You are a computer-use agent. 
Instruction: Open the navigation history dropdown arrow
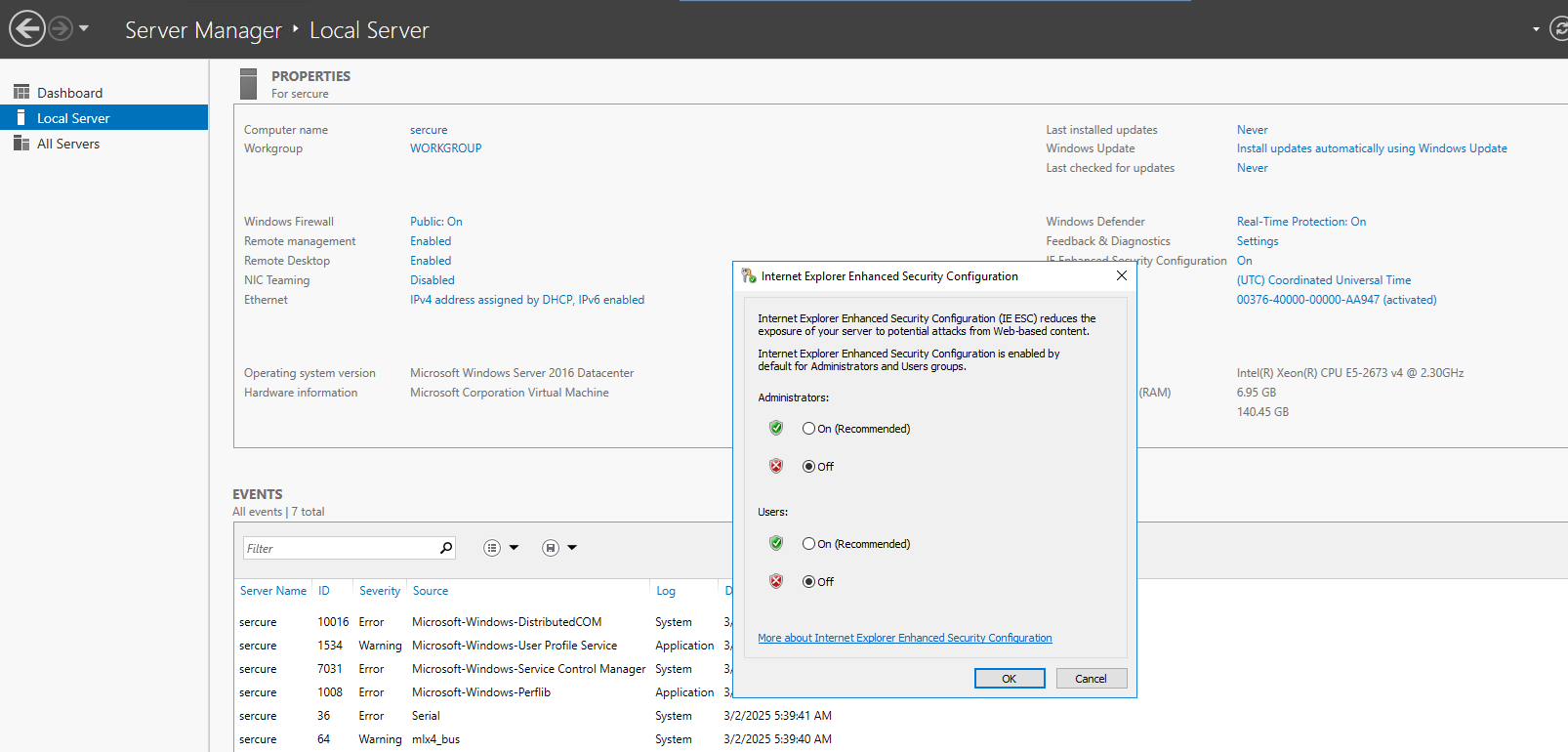coord(84,28)
